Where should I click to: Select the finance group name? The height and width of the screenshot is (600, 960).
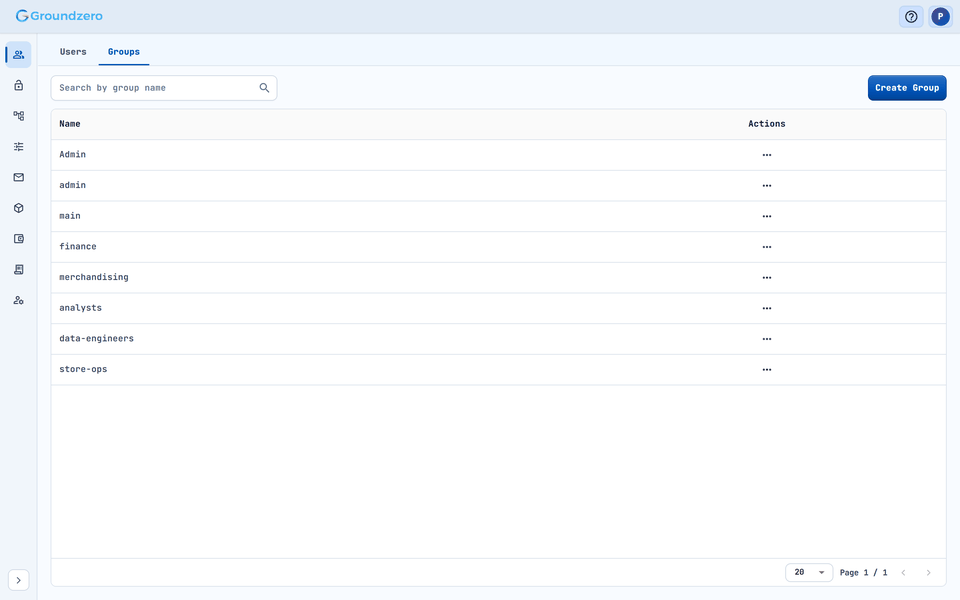[x=78, y=246]
